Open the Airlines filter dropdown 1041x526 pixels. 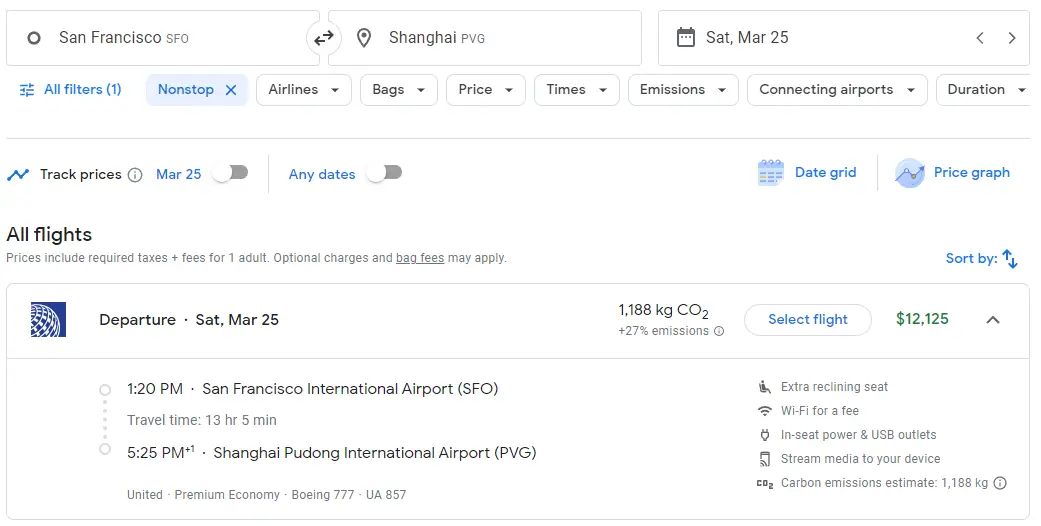pos(304,90)
